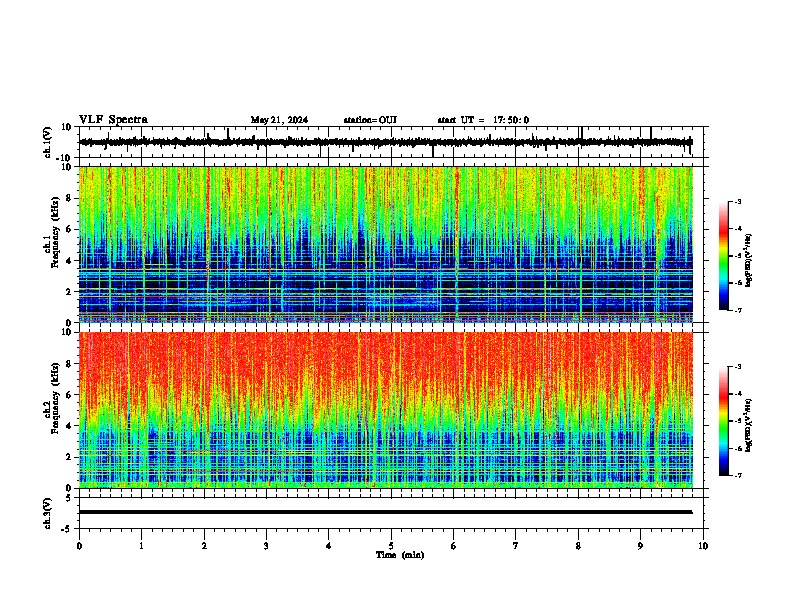Click the "station=OUI" header label

370,120
